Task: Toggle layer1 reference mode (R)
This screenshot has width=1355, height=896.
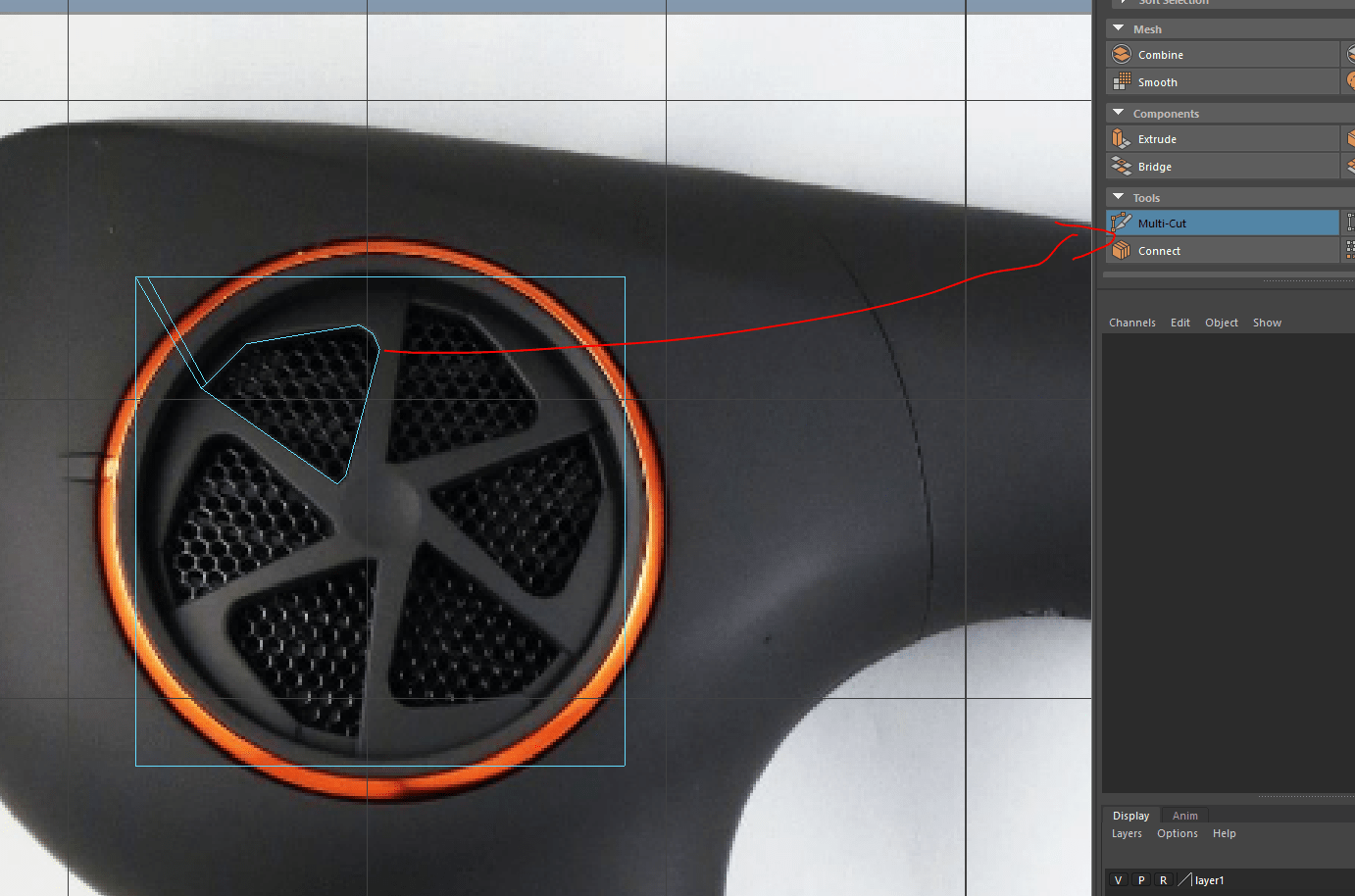Action: tap(1164, 880)
